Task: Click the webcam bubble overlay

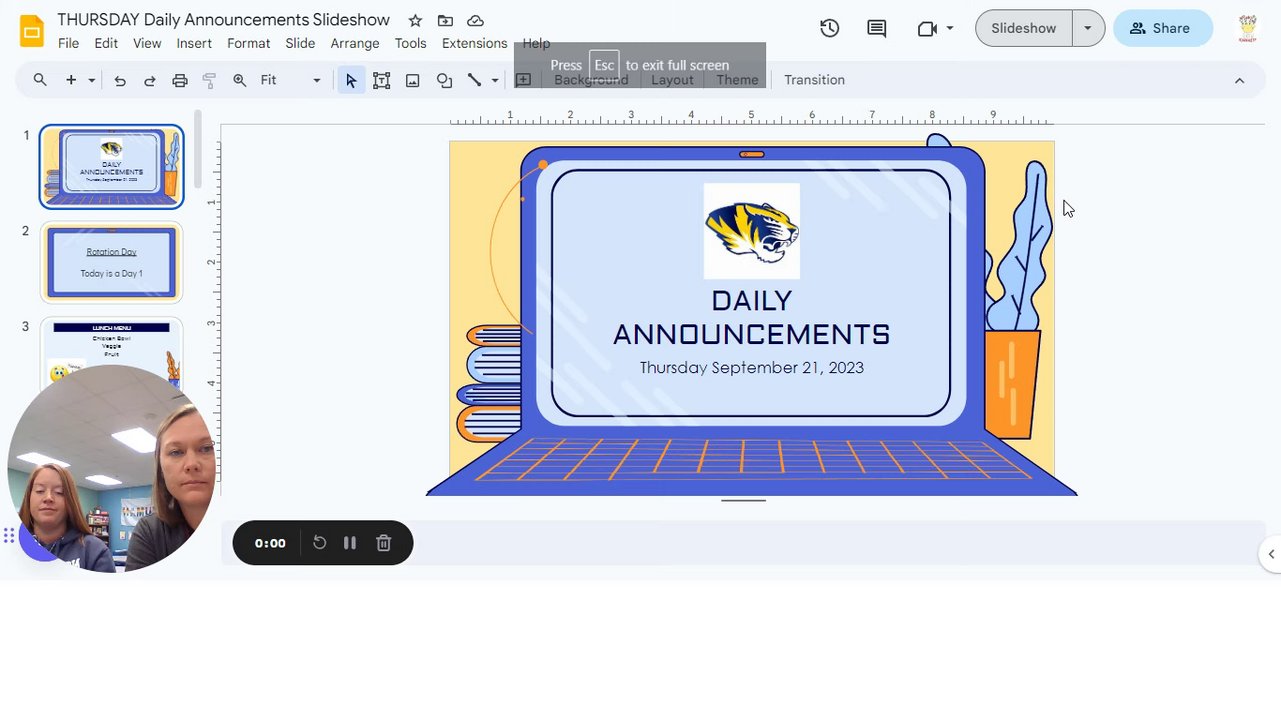Action: (x=112, y=468)
